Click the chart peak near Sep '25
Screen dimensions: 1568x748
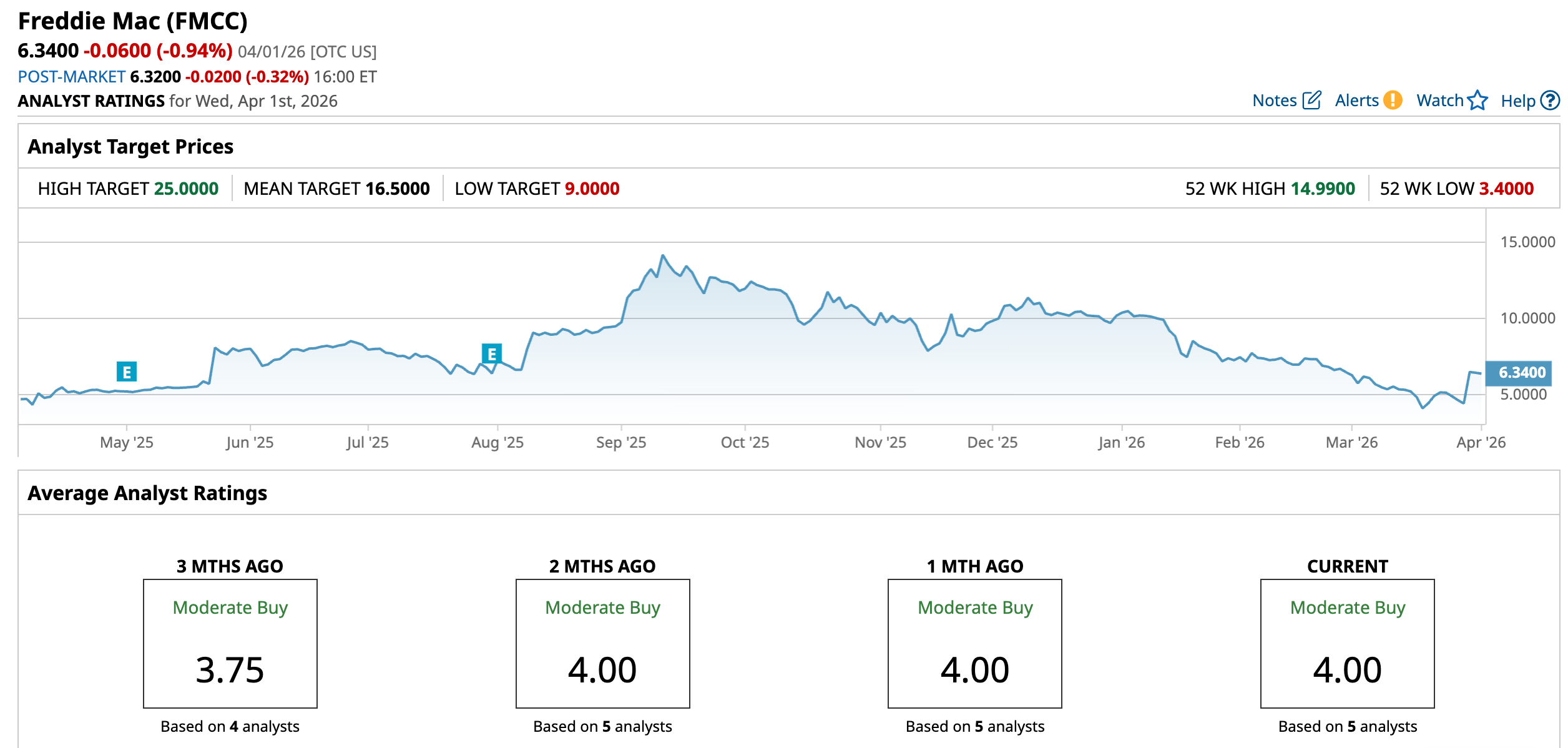tap(663, 255)
